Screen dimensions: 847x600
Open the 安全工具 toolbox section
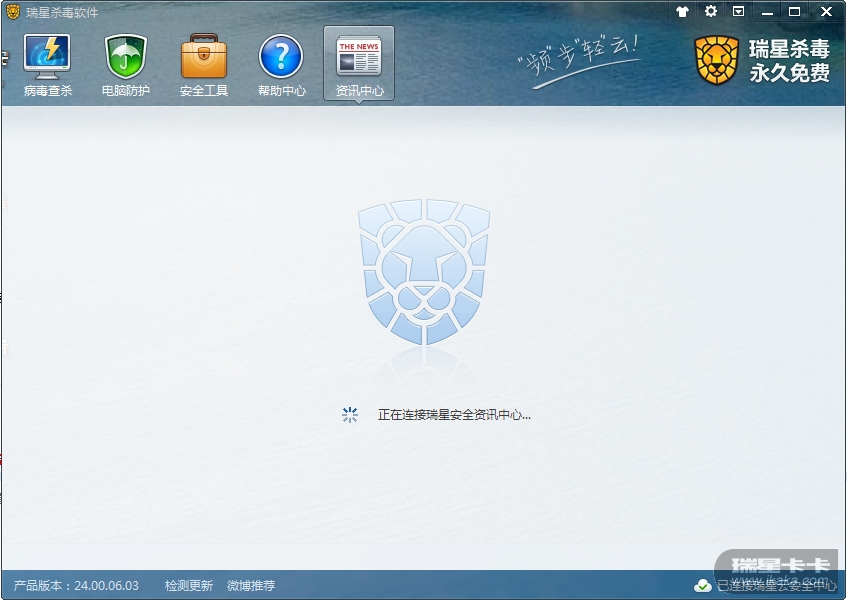pos(204,65)
